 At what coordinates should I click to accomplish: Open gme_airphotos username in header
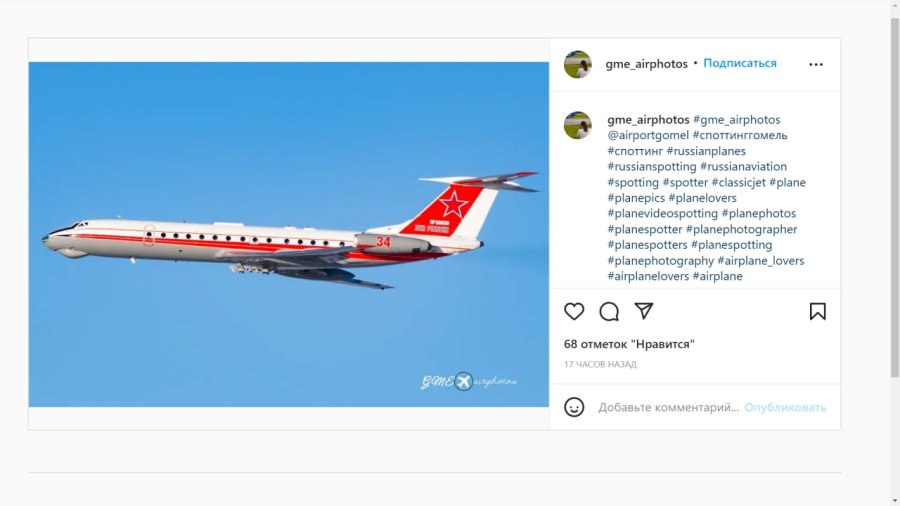tap(646, 64)
